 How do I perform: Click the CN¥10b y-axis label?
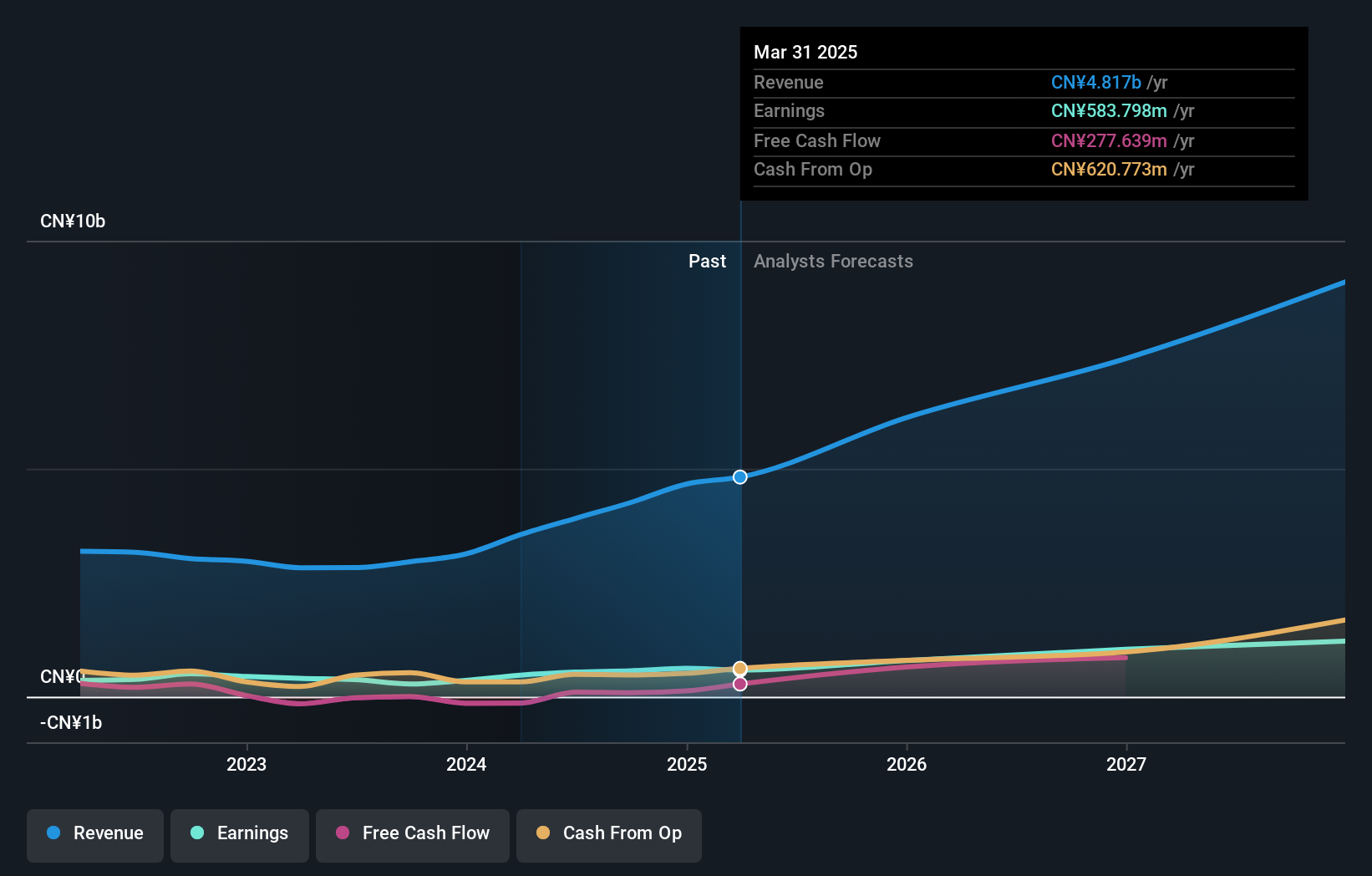tap(73, 222)
